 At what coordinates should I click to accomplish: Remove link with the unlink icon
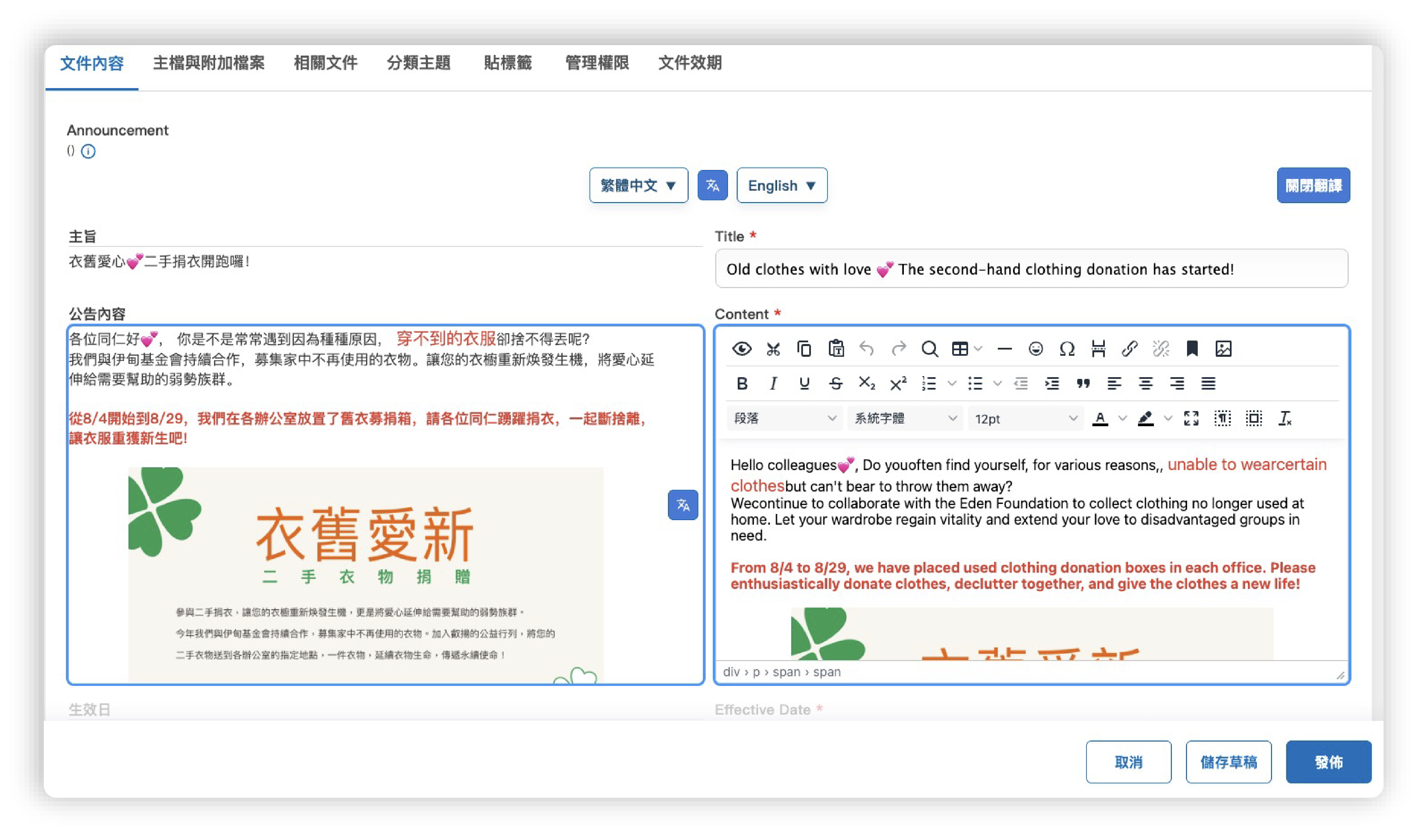pos(1161,349)
